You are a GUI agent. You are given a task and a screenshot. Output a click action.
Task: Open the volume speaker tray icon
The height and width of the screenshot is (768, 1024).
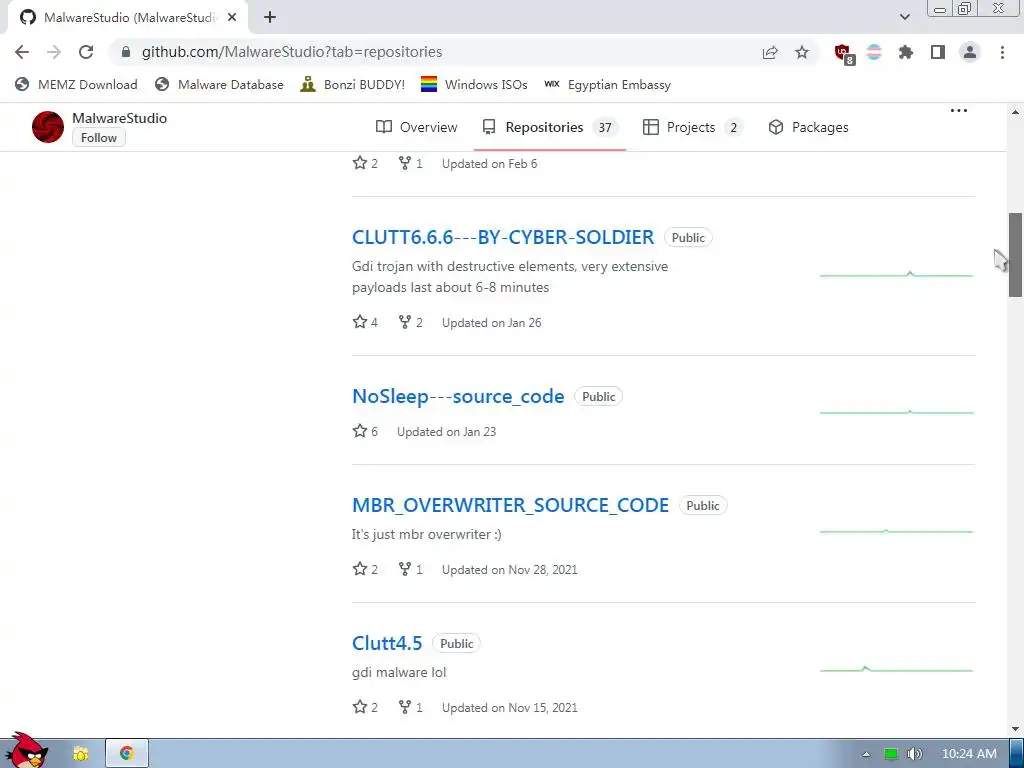914,754
